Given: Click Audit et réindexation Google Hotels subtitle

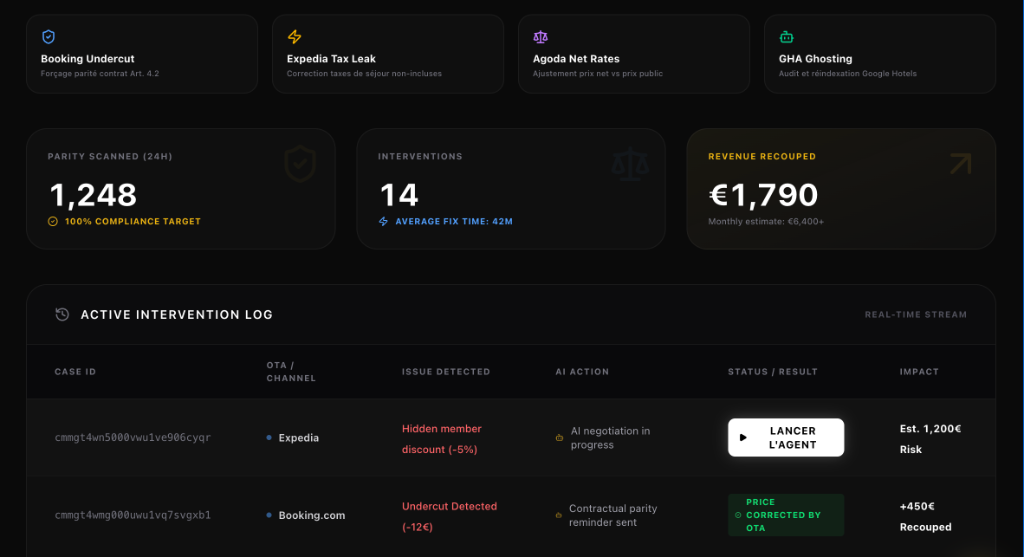Looking at the screenshot, I should pyautogui.click(x=847, y=73).
